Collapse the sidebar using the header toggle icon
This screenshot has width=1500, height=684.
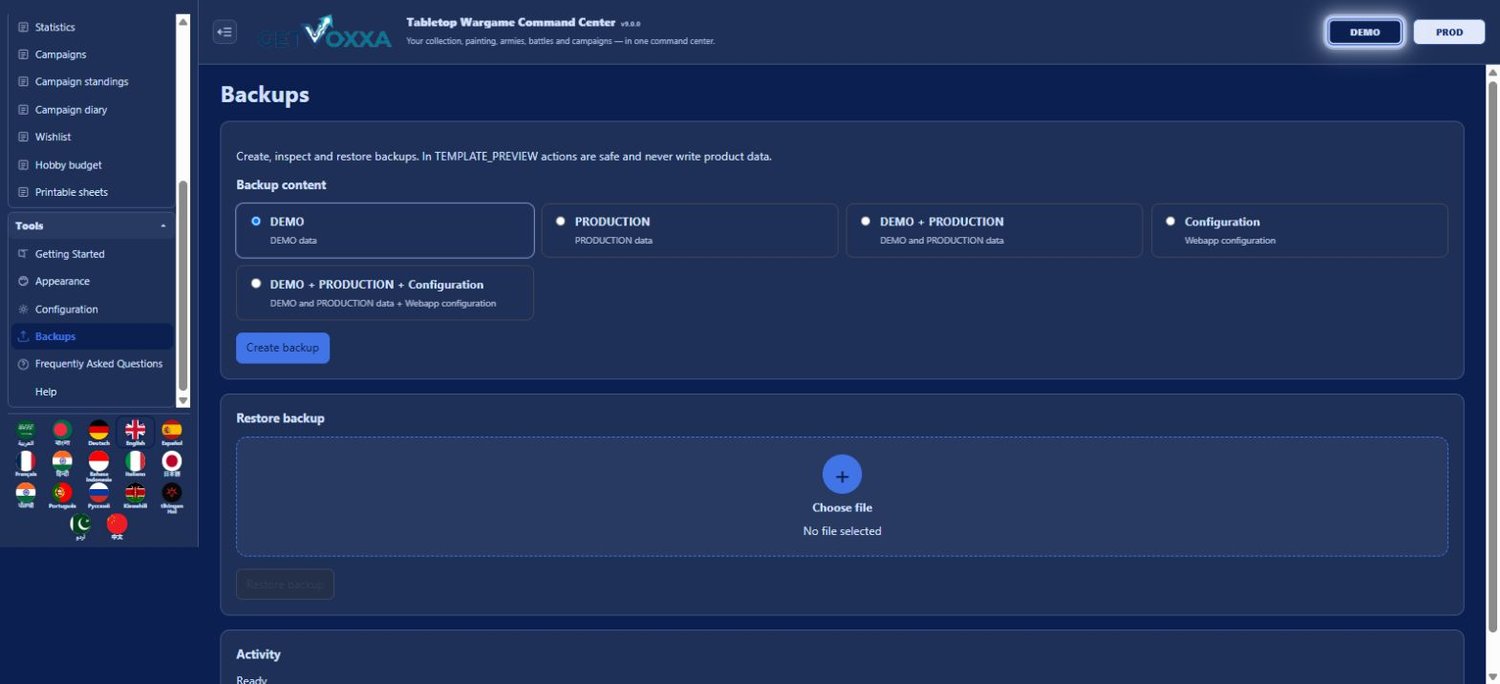[x=225, y=32]
